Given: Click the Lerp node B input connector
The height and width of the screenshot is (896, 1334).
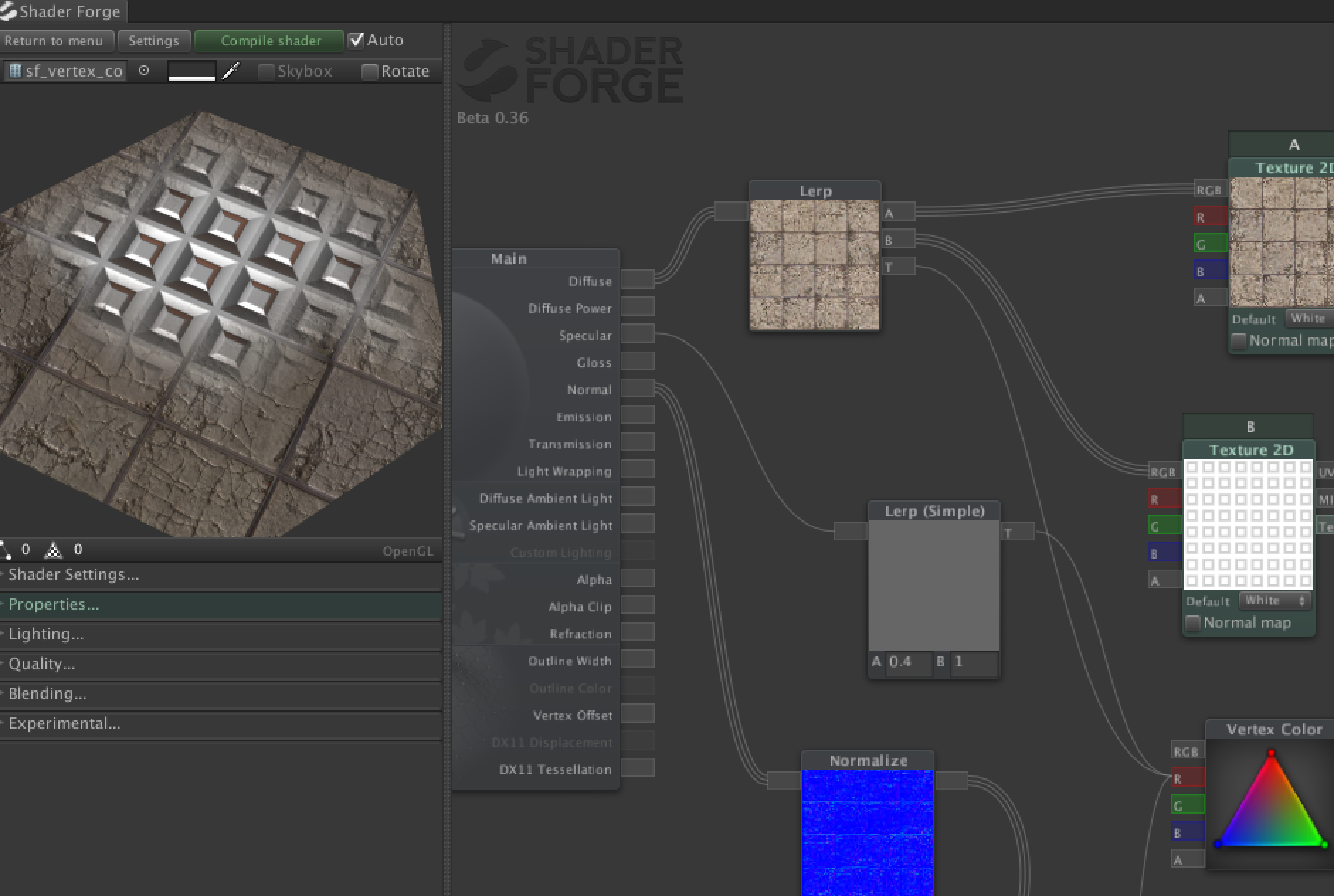Looking at the screenshot, I should click(x=898, y=240).
